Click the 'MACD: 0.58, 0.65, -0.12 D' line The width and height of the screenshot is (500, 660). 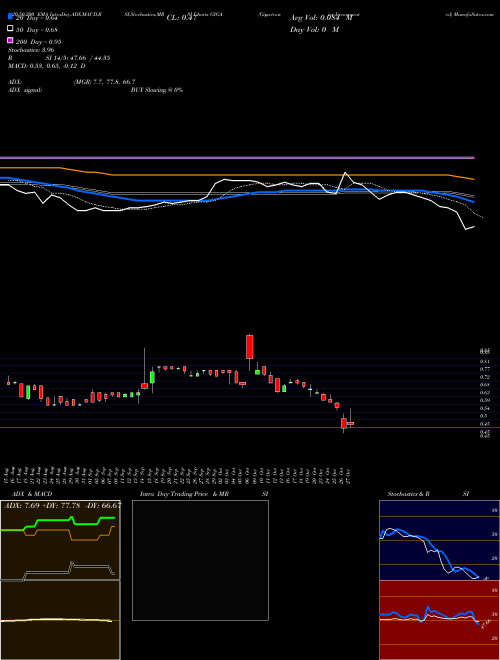pyautogui.click(x=46, y=66)
